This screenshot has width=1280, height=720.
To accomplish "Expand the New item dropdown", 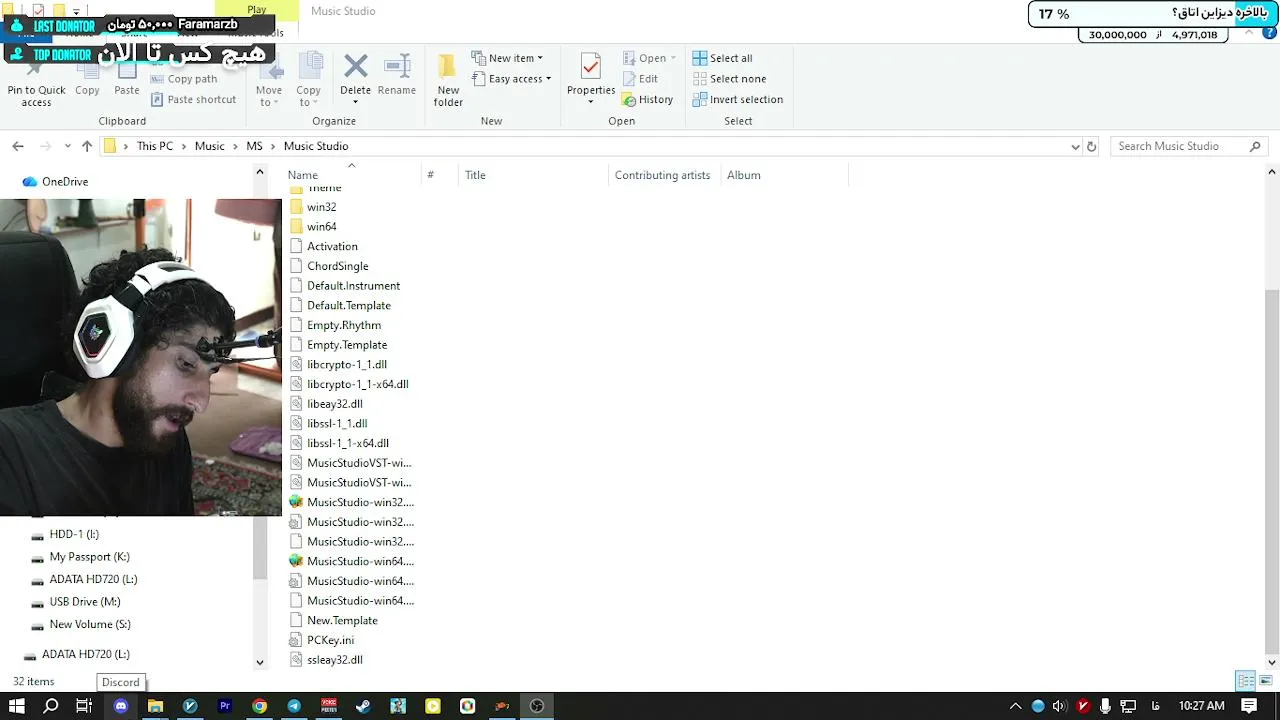I will point(540,58).
